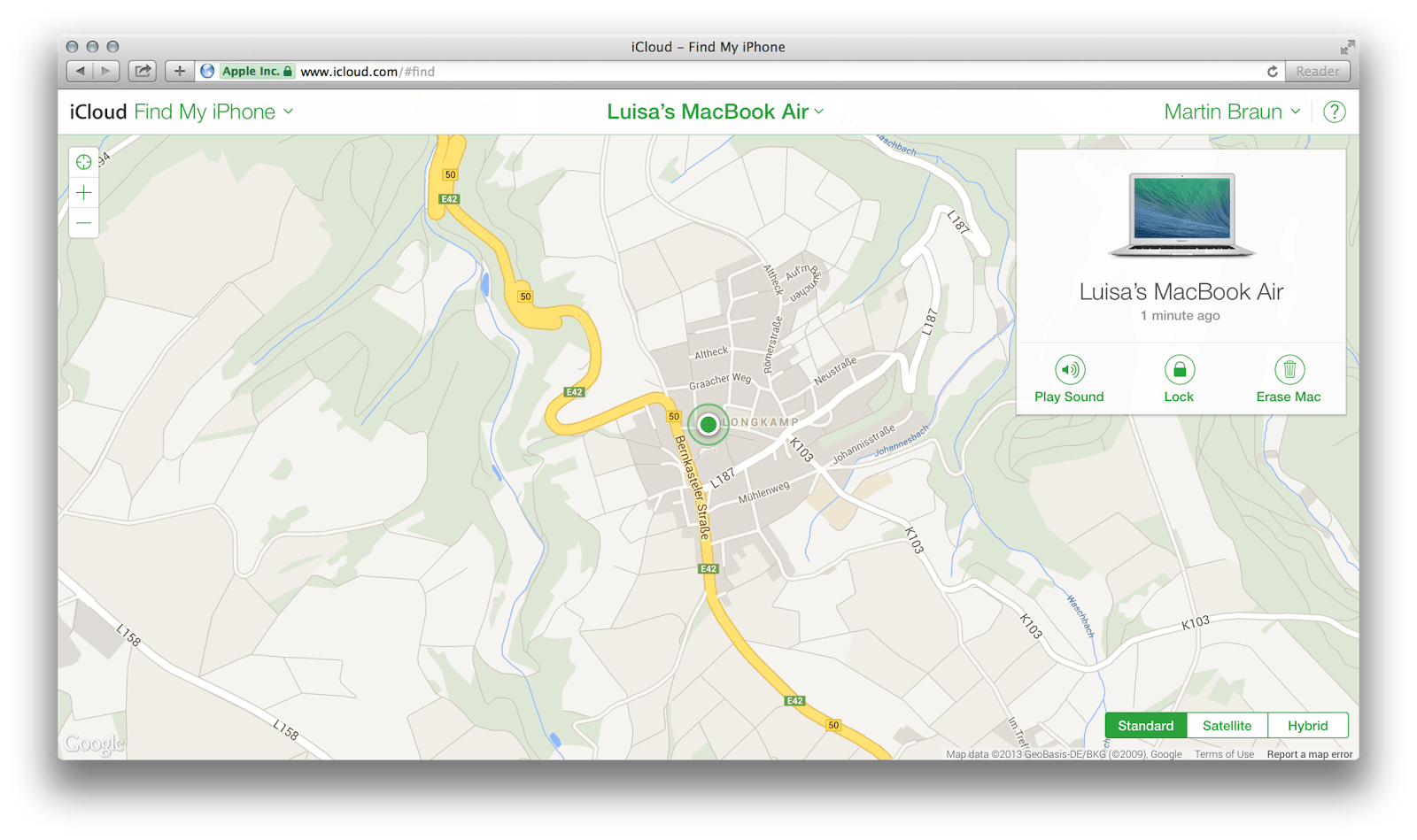Open Martin Braun account menu

point(1232,112)
